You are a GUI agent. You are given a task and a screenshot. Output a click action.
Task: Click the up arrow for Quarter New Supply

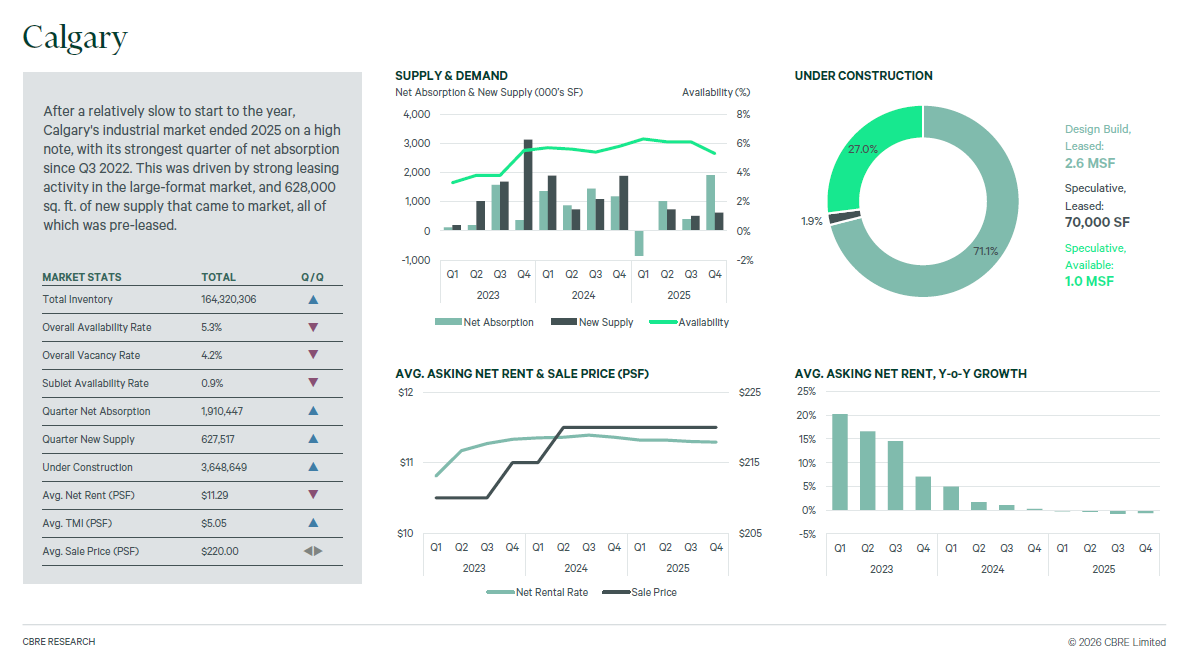[x=313, y=439]
